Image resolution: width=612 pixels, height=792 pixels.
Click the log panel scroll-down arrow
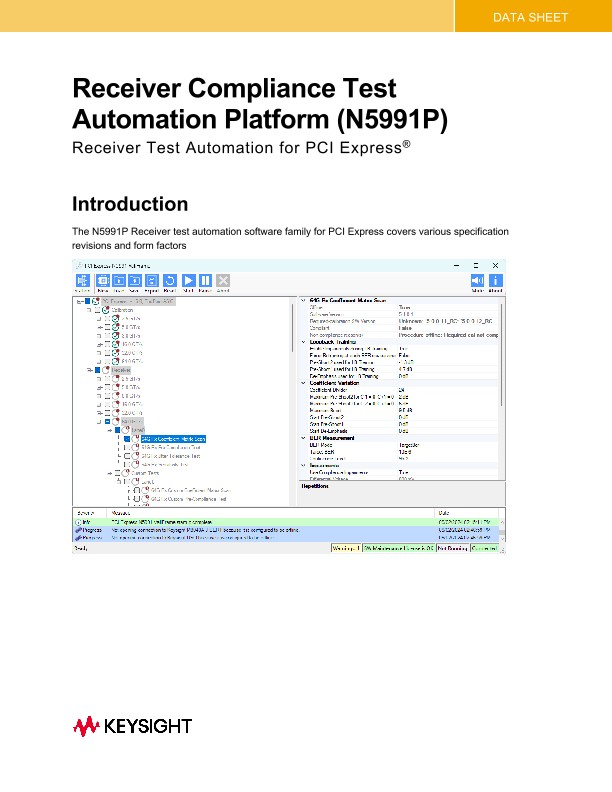502,539
